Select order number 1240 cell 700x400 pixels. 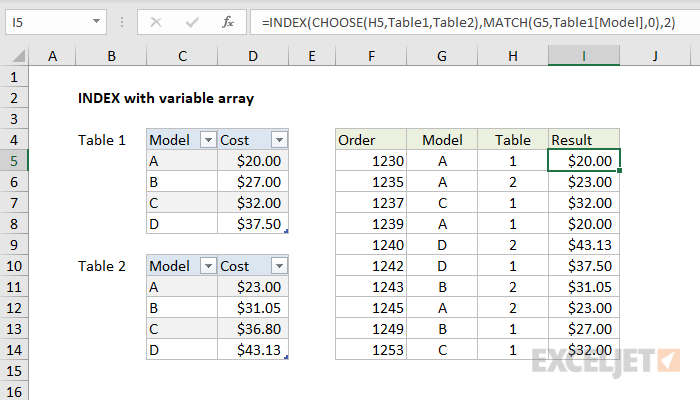[371, 245]
